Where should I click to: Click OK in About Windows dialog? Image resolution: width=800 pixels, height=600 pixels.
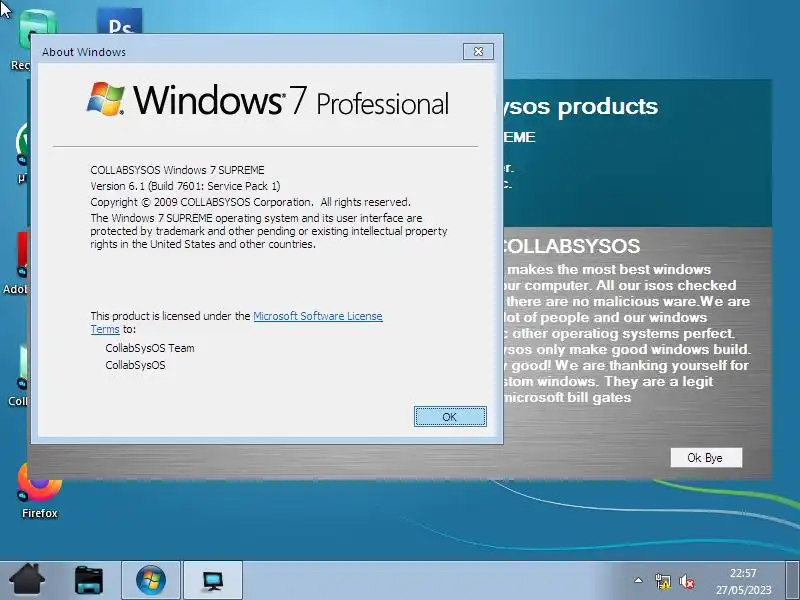(450, 417)
